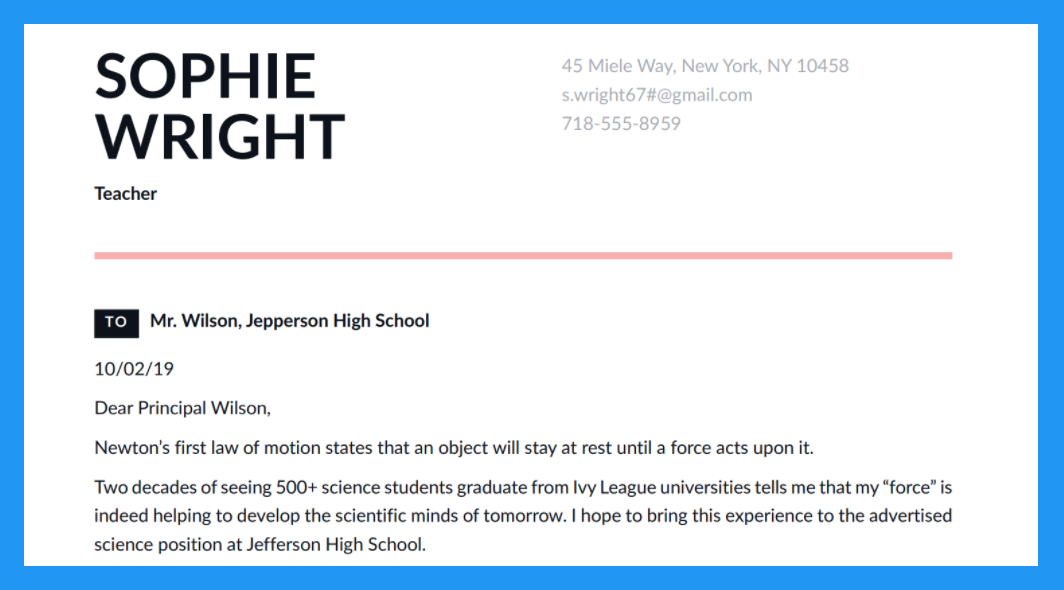Click the address line 45 Miele Way
The height and width of the screenshot is (590, 1064).
pyautogui.click(x=705, y=66)
